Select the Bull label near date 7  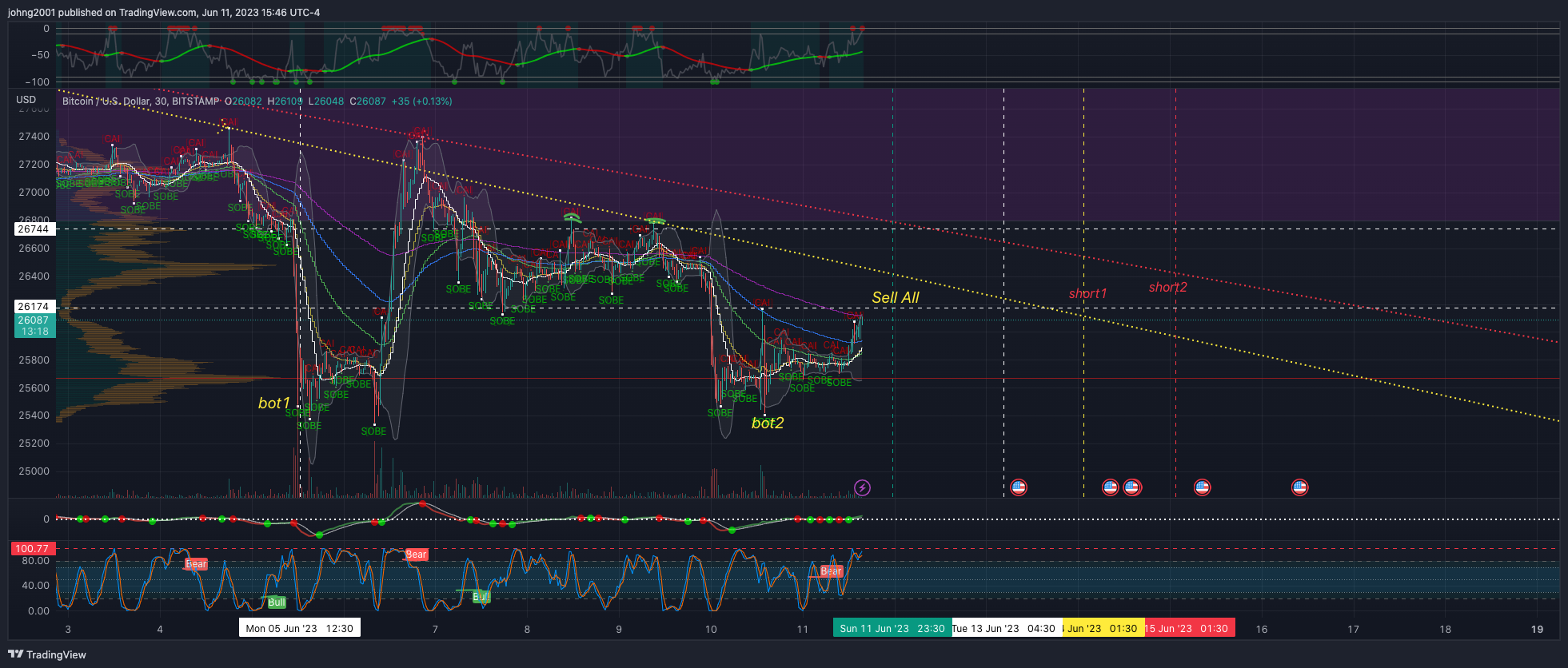tap(481, 597)
